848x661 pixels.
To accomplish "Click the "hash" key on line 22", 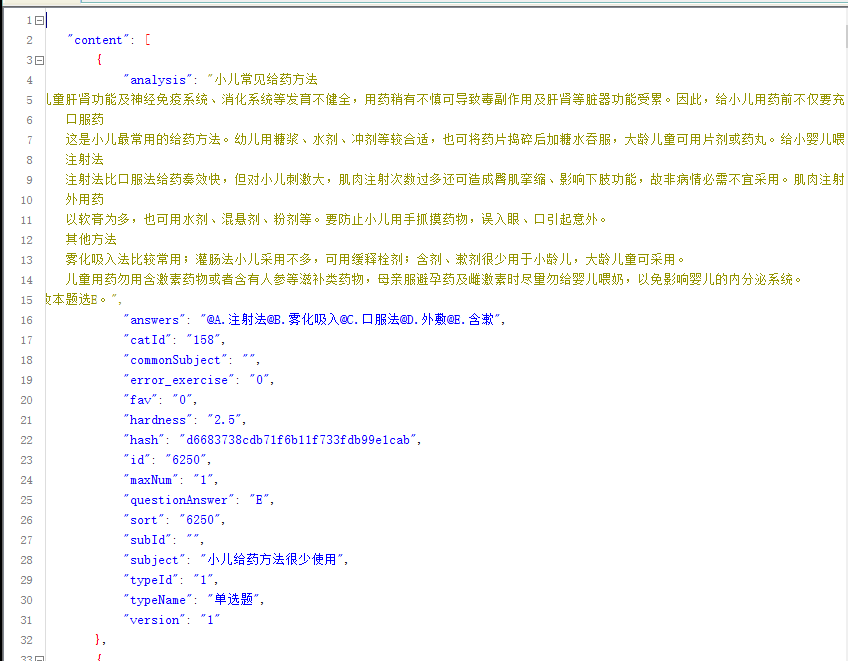I will pos(144,440).
